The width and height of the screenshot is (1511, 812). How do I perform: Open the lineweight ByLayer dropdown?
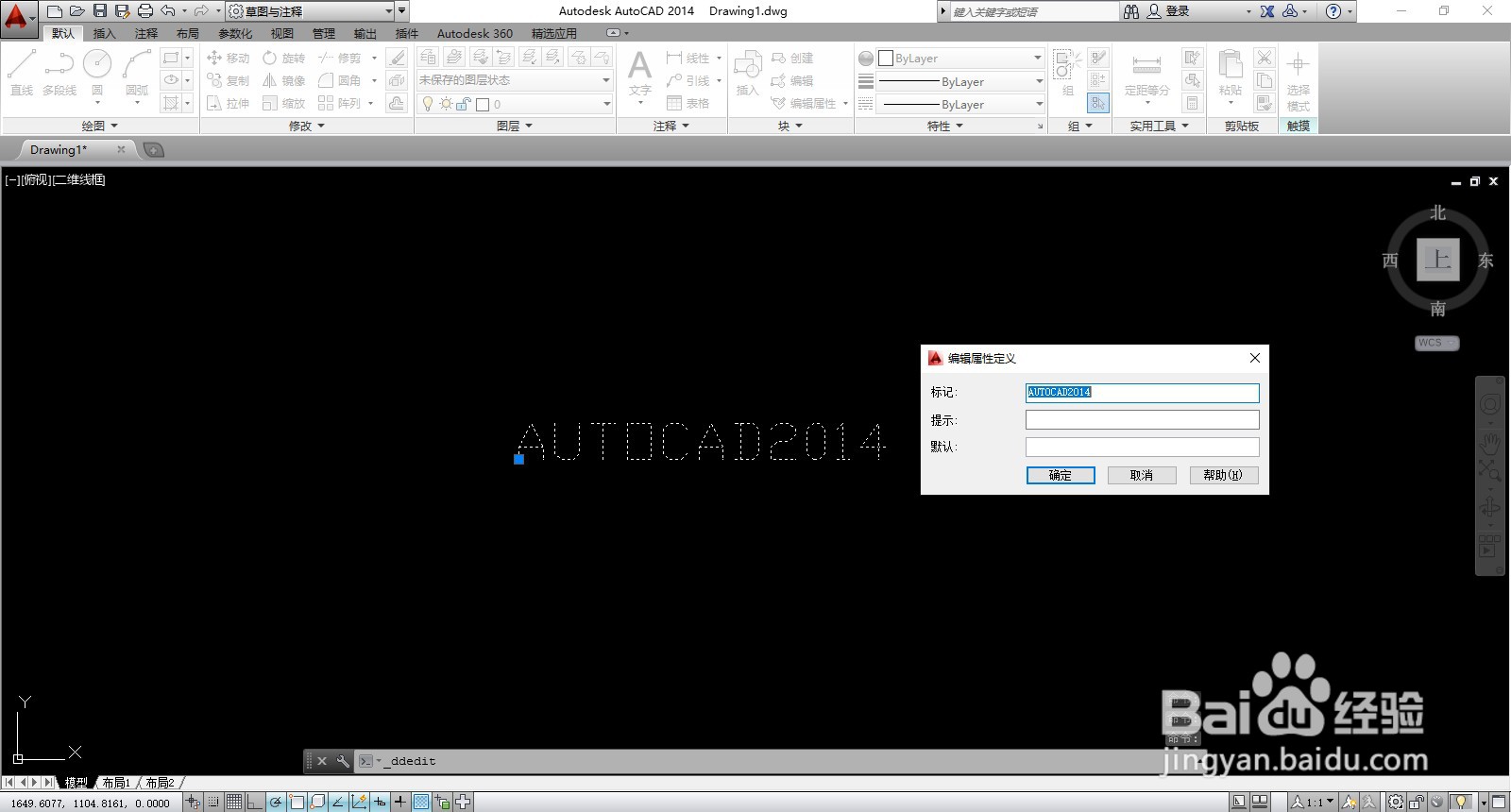[x=960, y=81]
